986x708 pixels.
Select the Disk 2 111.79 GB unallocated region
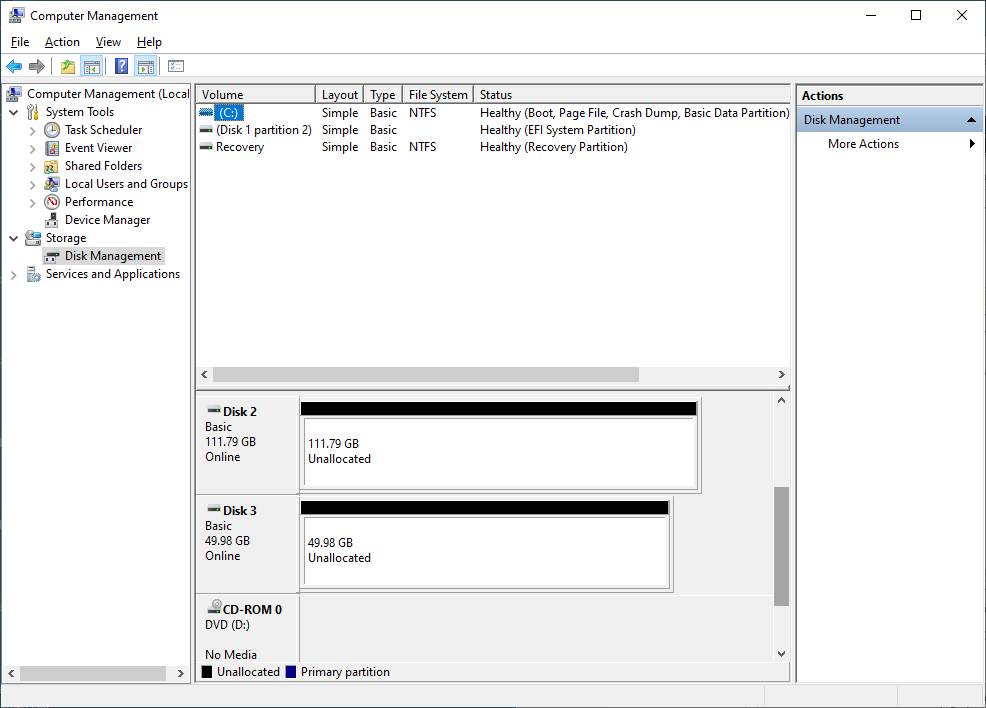[x=499, y=451]
